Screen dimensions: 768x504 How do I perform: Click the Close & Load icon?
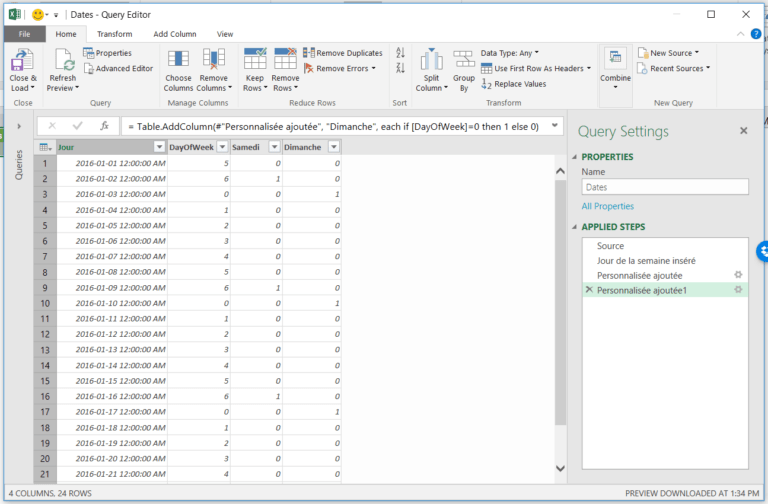coord(22,59)
